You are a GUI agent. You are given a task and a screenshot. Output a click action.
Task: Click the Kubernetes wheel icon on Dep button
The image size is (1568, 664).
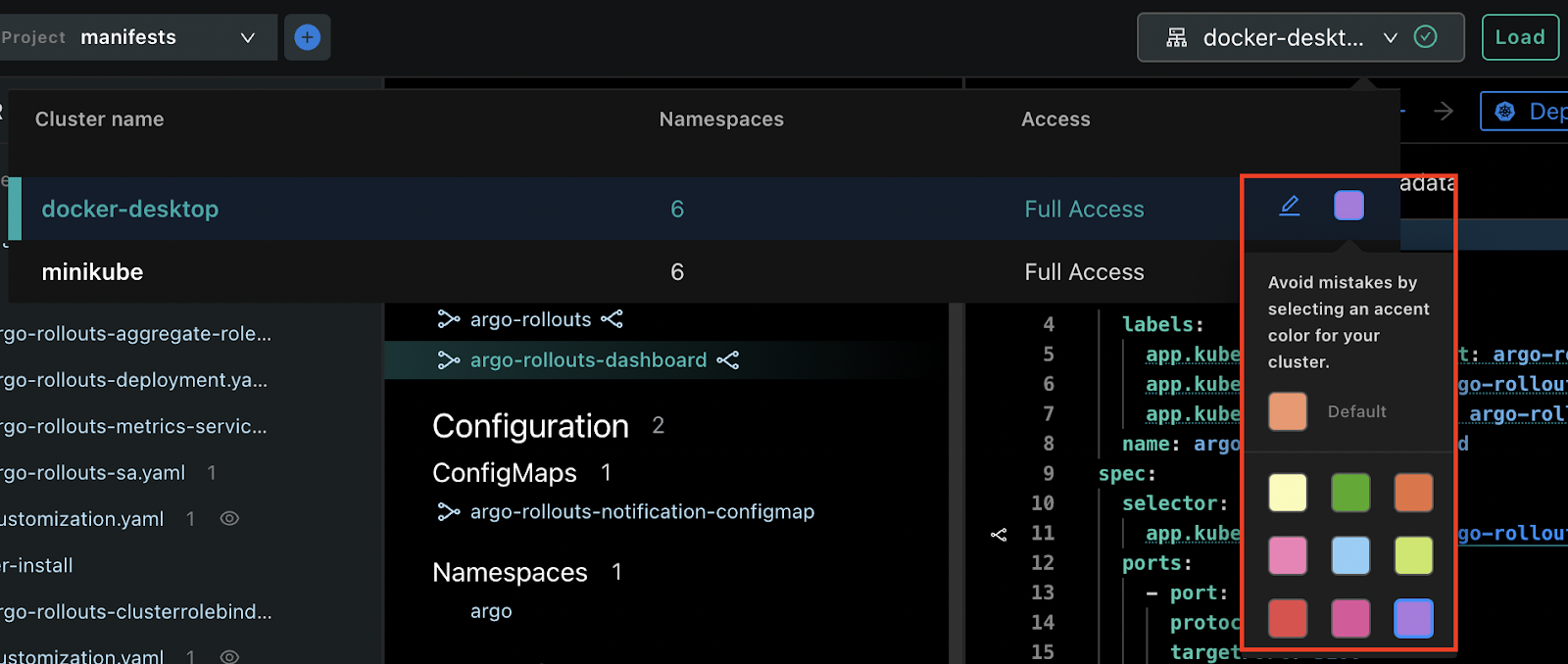click(x=1504, y=112)
